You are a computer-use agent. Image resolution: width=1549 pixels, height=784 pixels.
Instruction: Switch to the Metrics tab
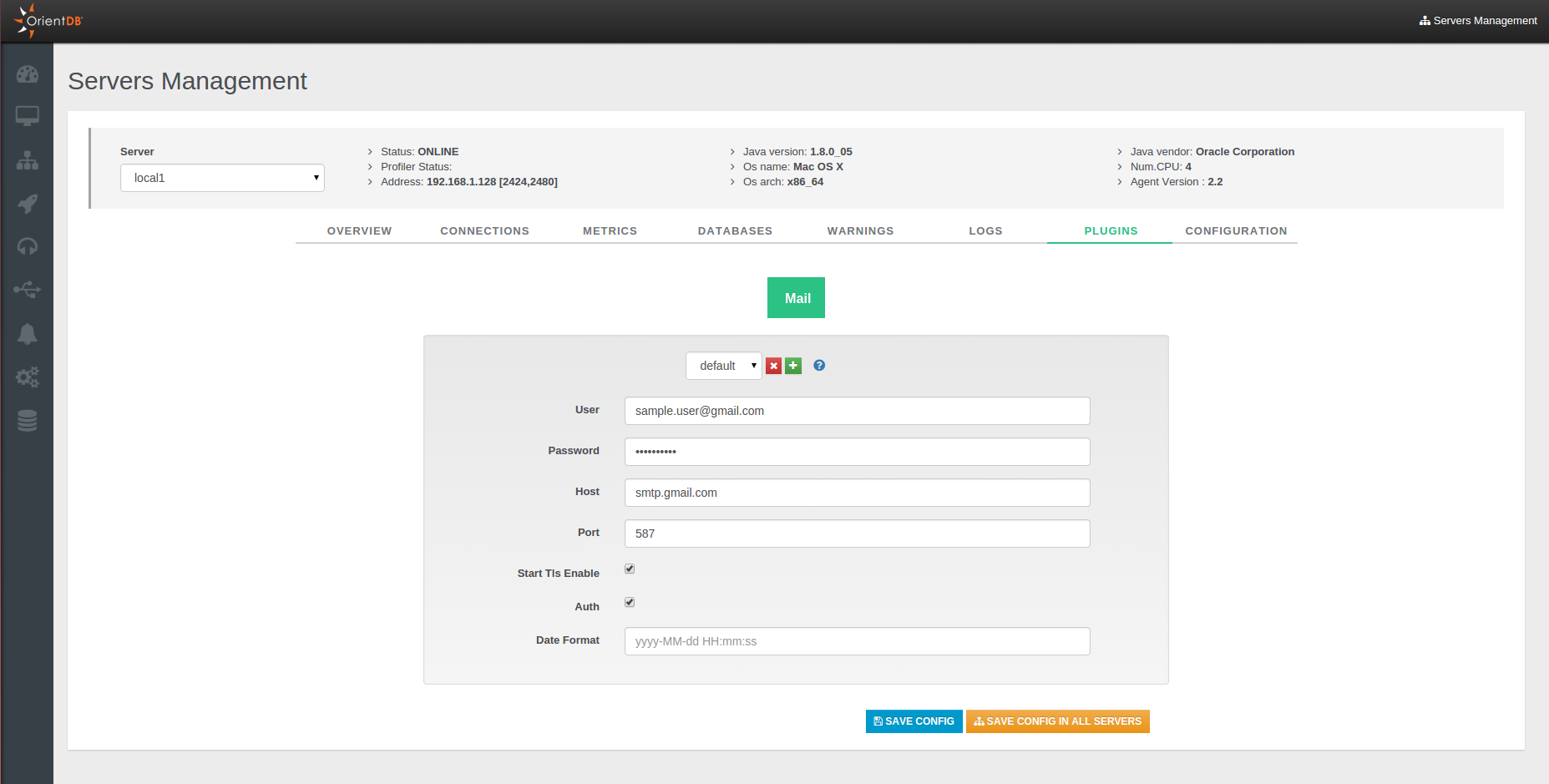point(610,231)
